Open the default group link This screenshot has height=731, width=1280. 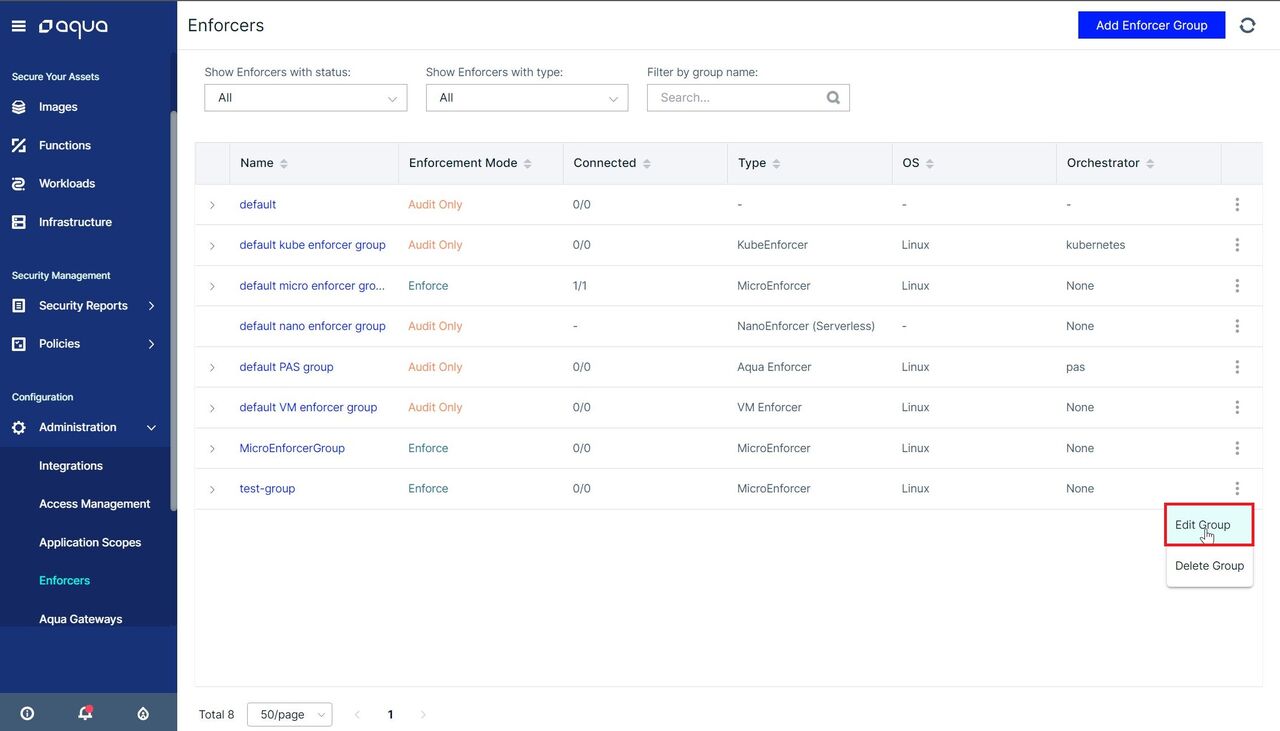click(x=258, y=204)
